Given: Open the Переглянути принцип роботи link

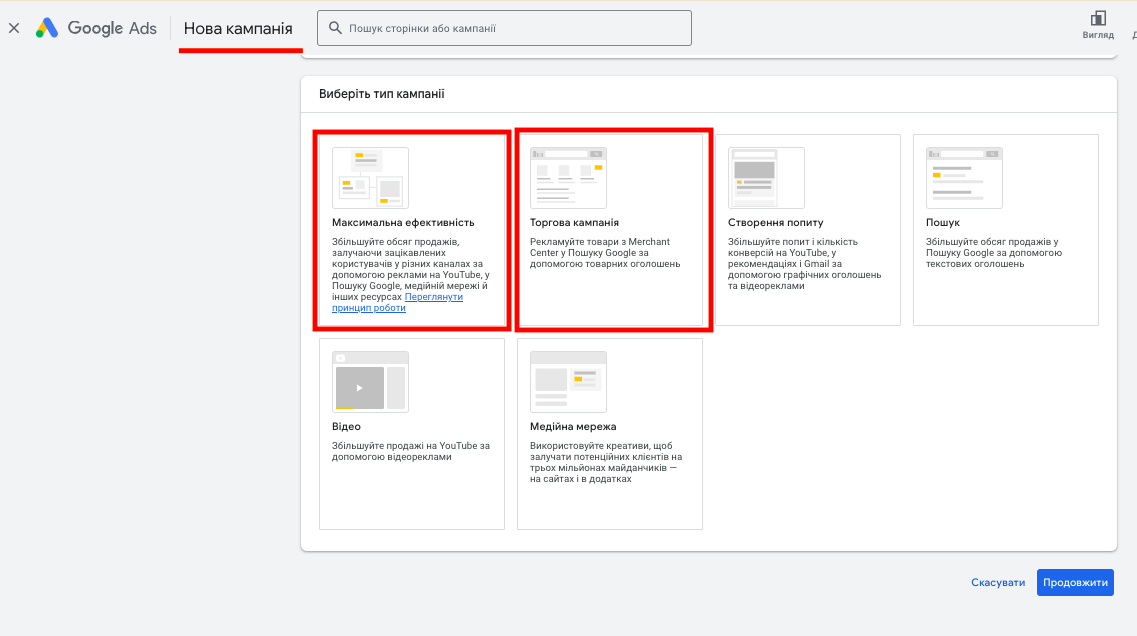Looking at the screenshot, I should coord(397,302).
